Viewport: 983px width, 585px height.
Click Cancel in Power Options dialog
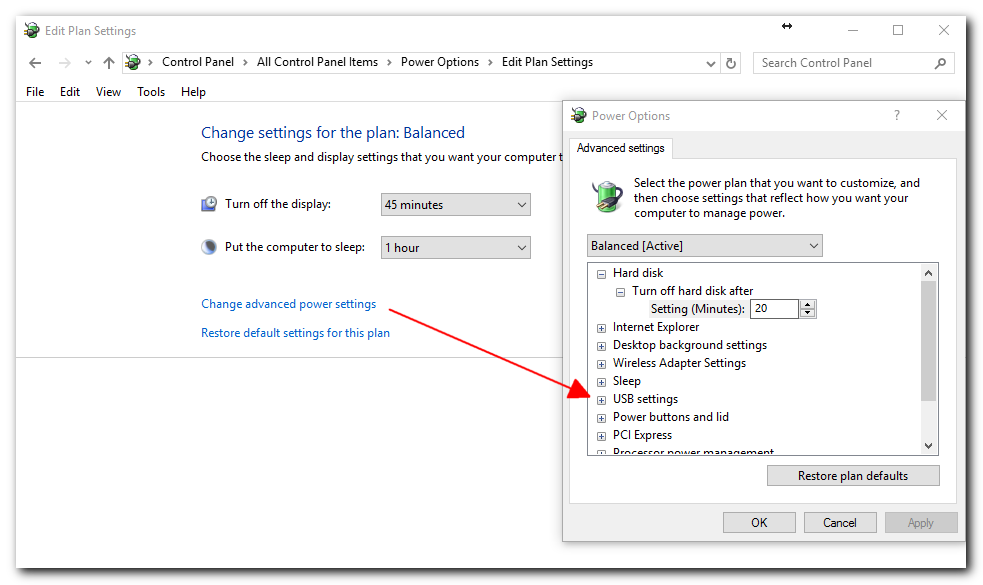[x=840, y=523]
